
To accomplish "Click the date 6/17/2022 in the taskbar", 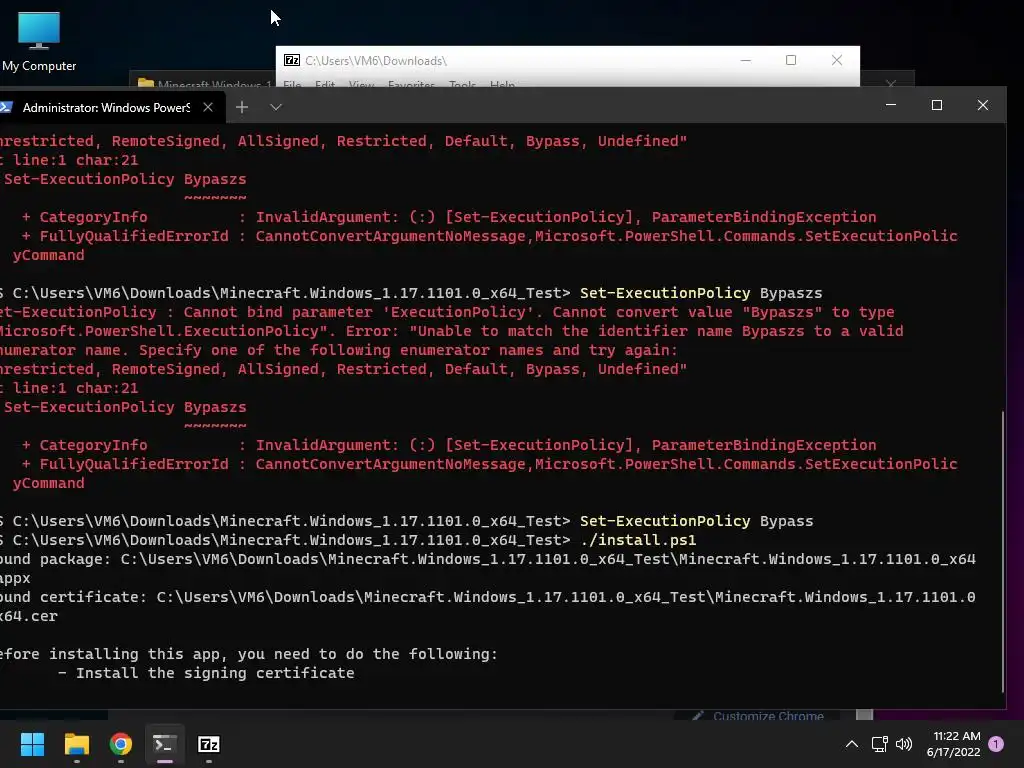I will 953,752.
